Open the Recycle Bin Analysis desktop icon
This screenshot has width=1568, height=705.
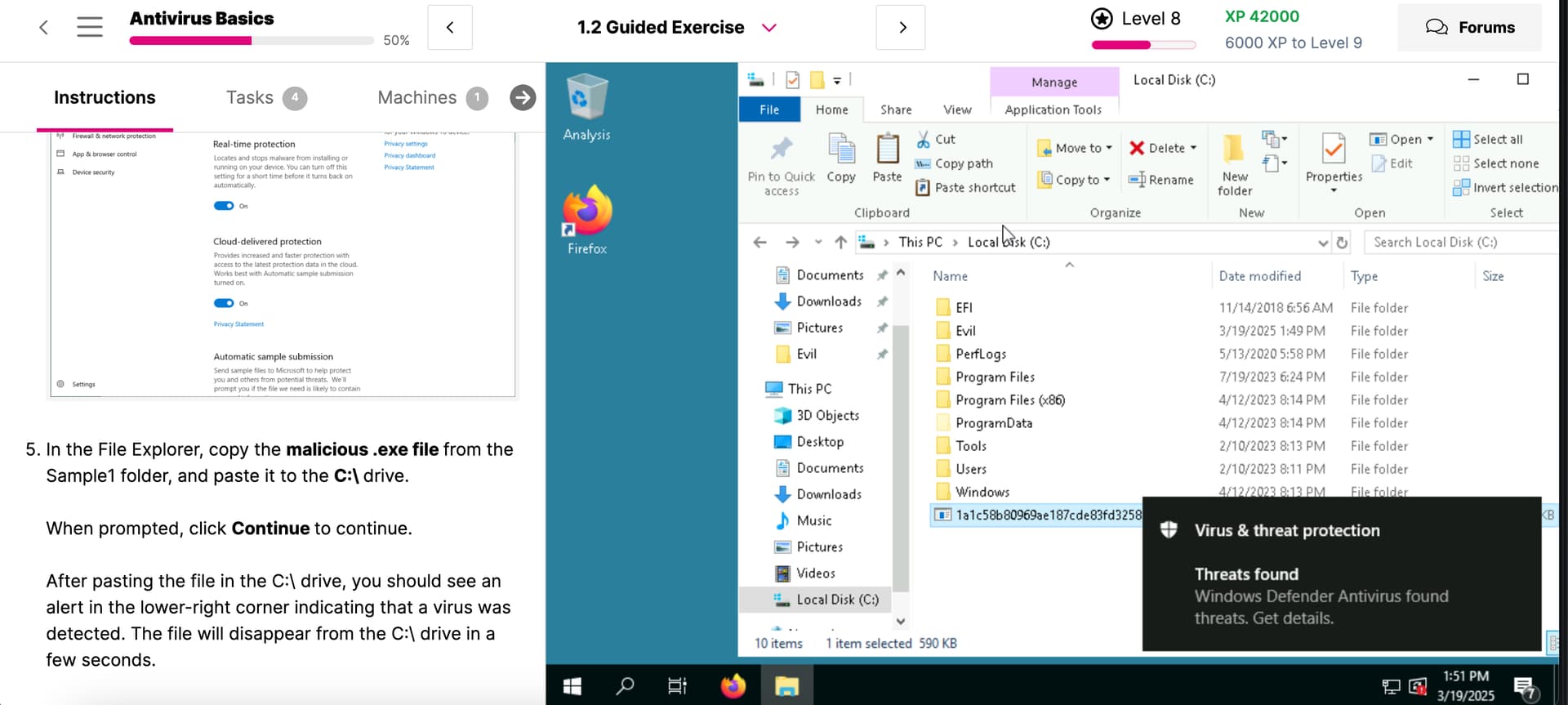point(586,107)
